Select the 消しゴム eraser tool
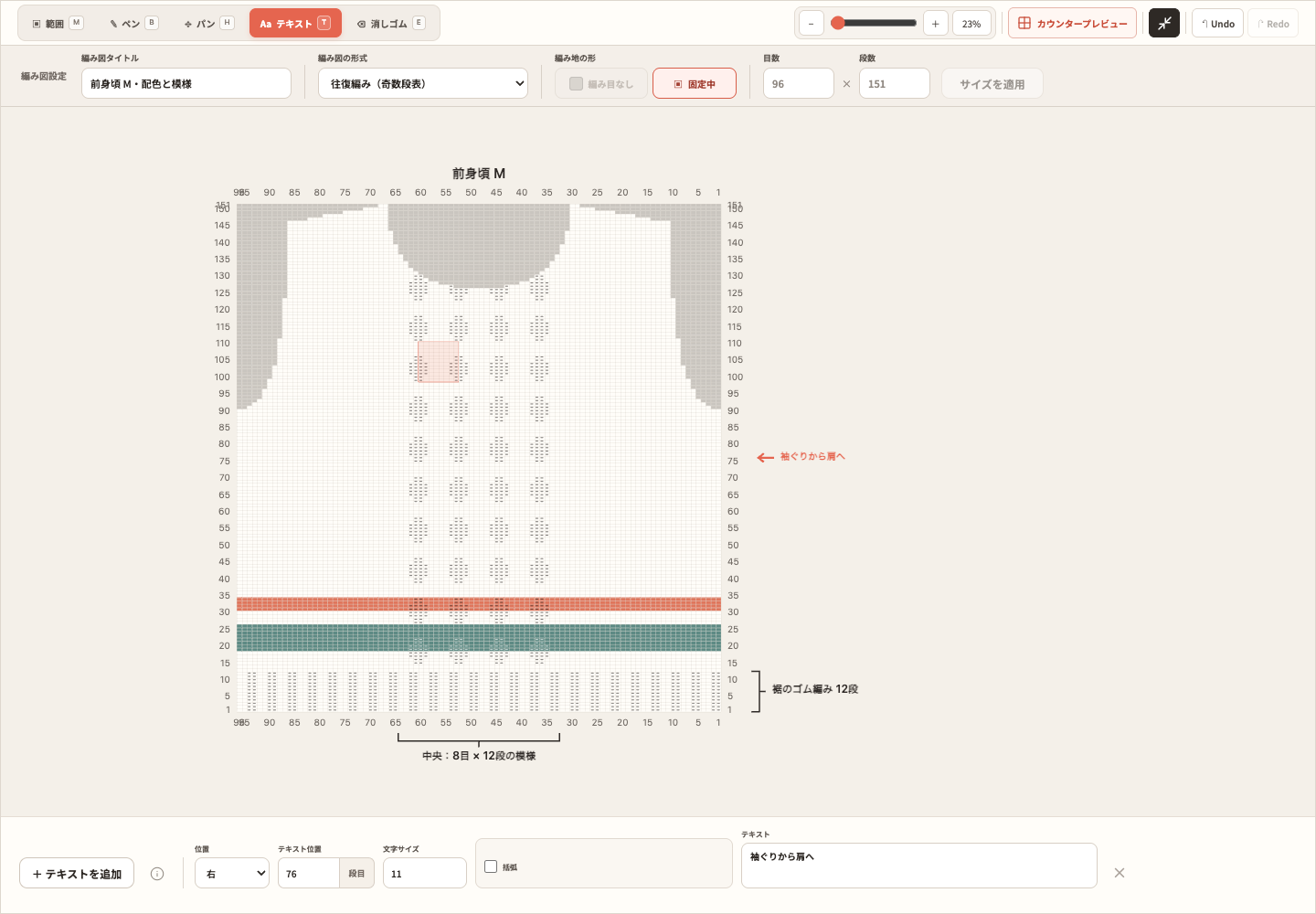 coord(391,24)
